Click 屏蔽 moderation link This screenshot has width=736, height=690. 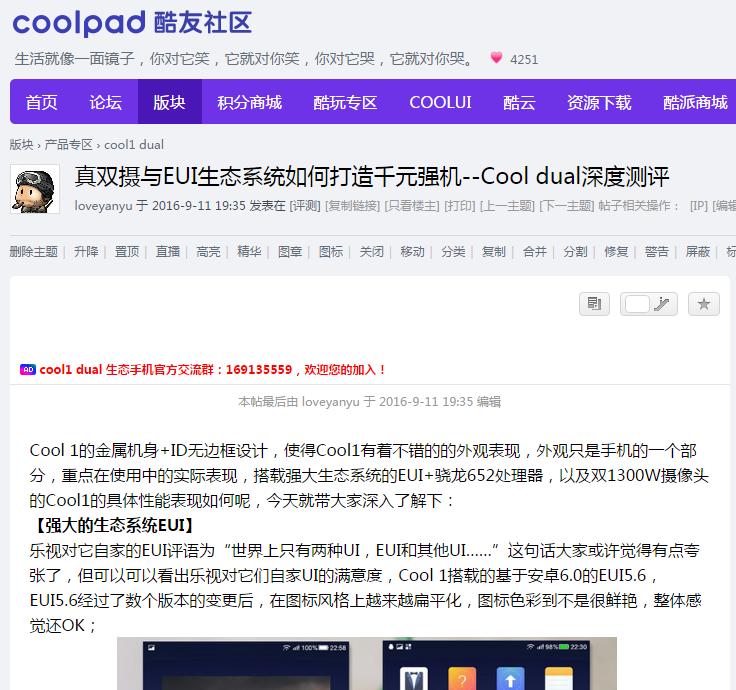click(x=698, y=252)
